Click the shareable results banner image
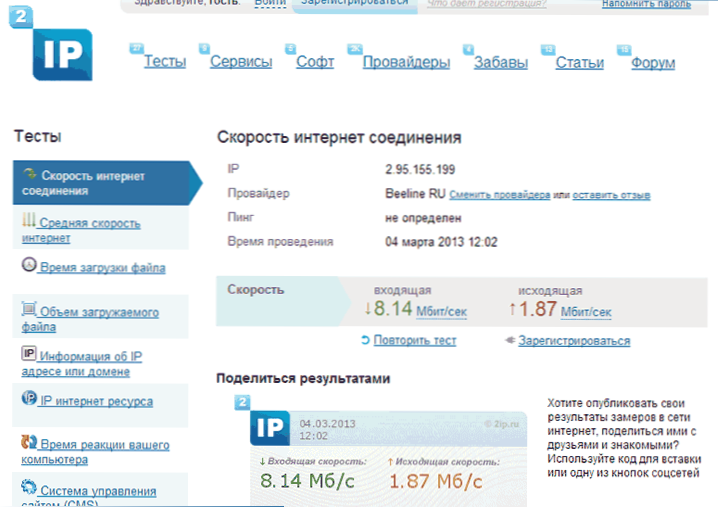718x507 pixels. pyautogui.click(x=380, y=451)
